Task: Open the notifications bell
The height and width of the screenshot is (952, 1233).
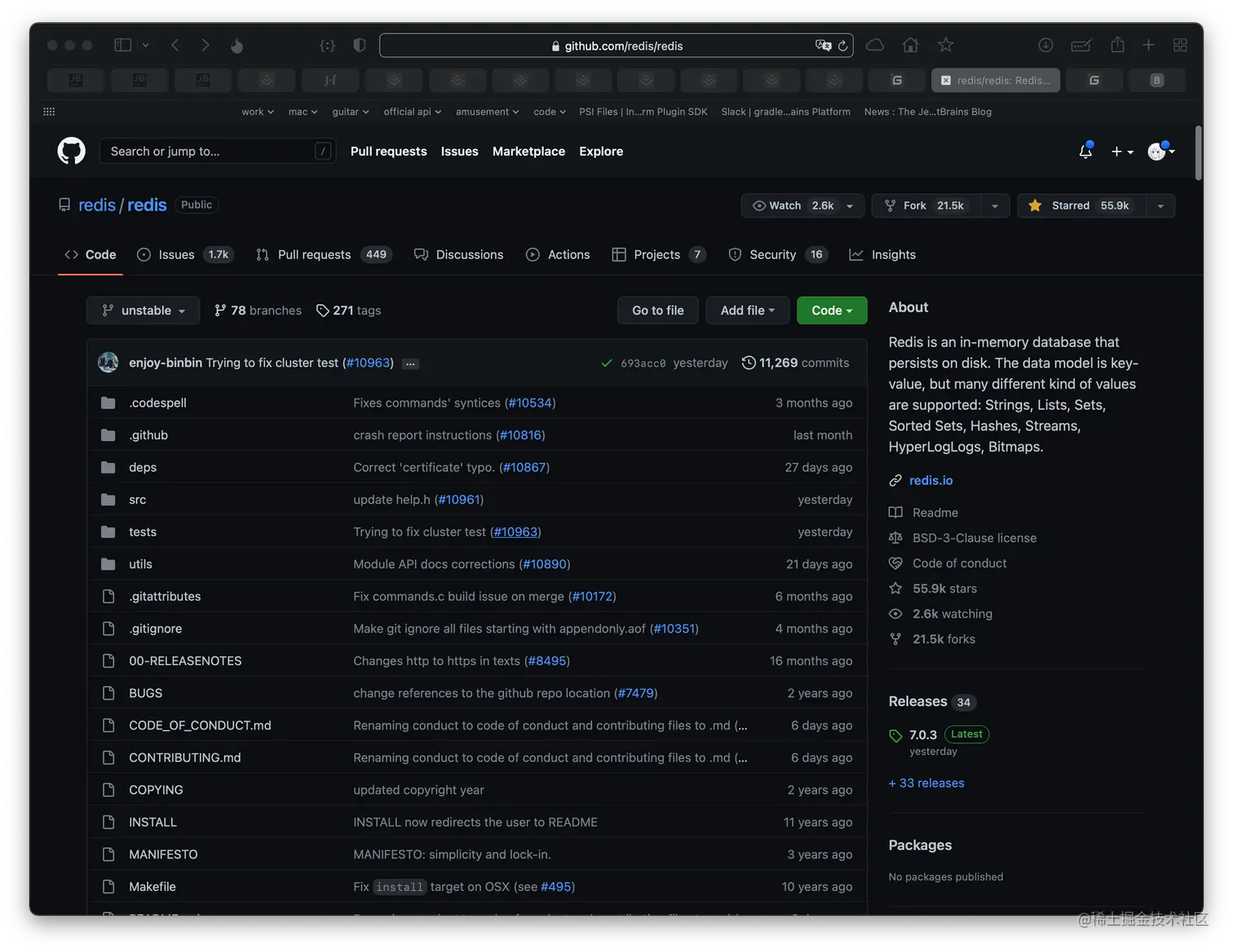Action: pos(1085,151)
